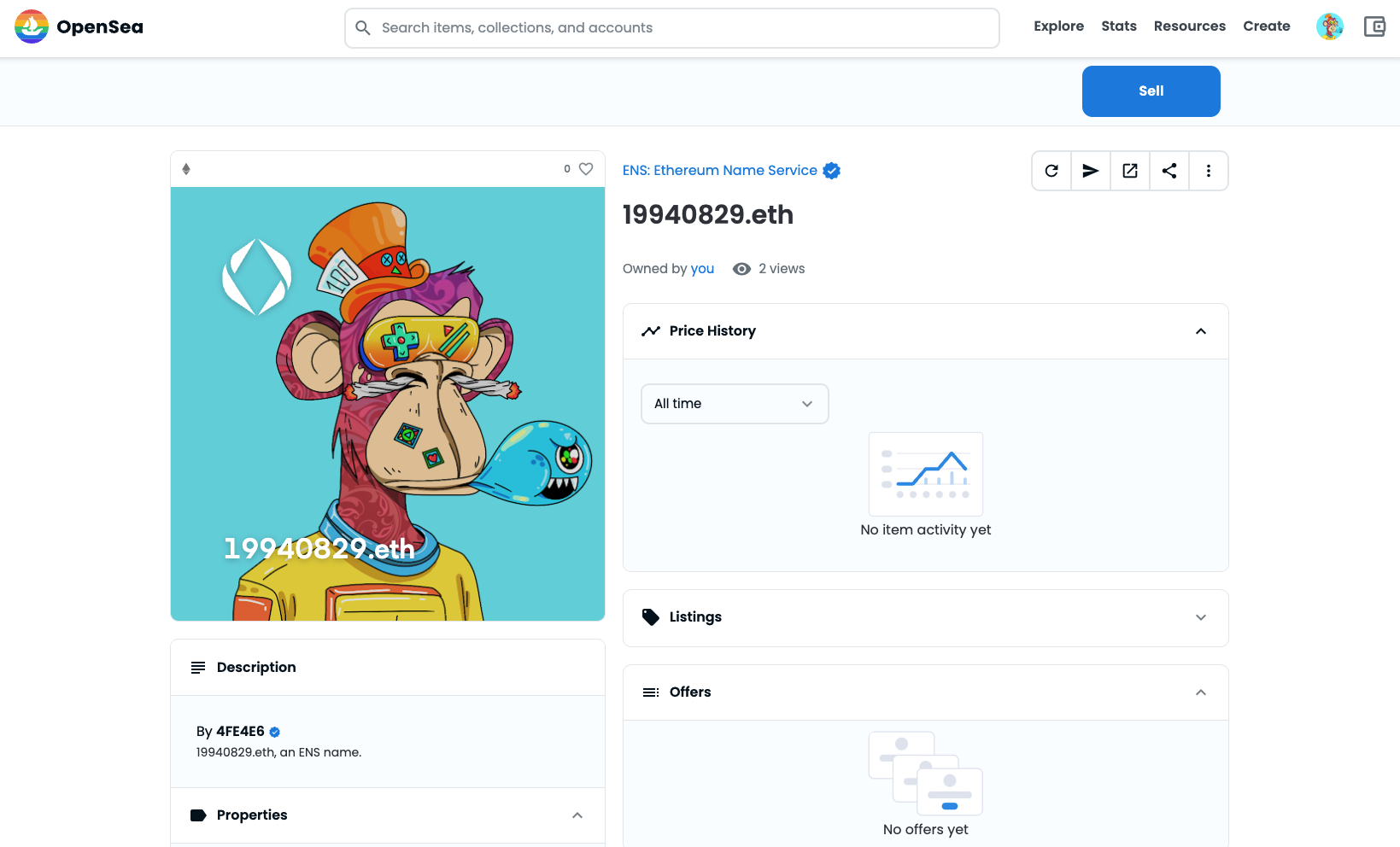The height and width of the screenshot is (847, 1400).
Task: Click the OpenSea logo
Action: click(79, 27)
